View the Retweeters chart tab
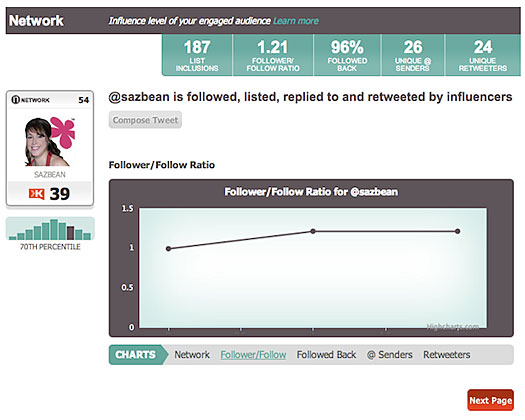525x420 pixels. coord(447,355)
